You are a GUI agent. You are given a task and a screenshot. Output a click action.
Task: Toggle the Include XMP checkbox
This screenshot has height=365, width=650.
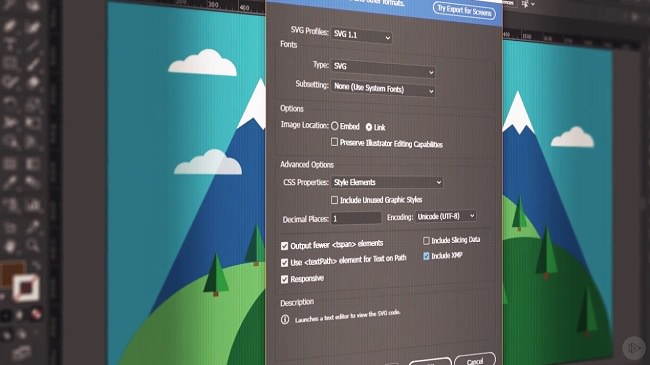426,256
